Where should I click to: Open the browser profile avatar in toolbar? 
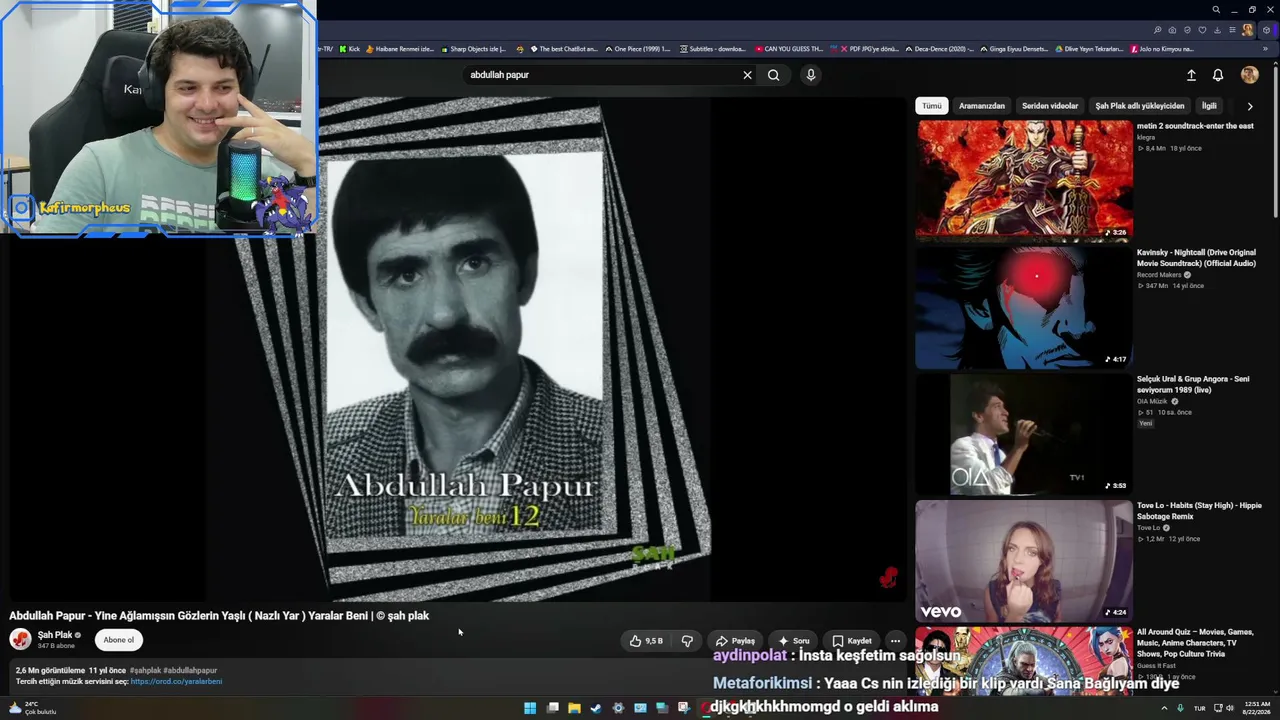coord(1247,30)
